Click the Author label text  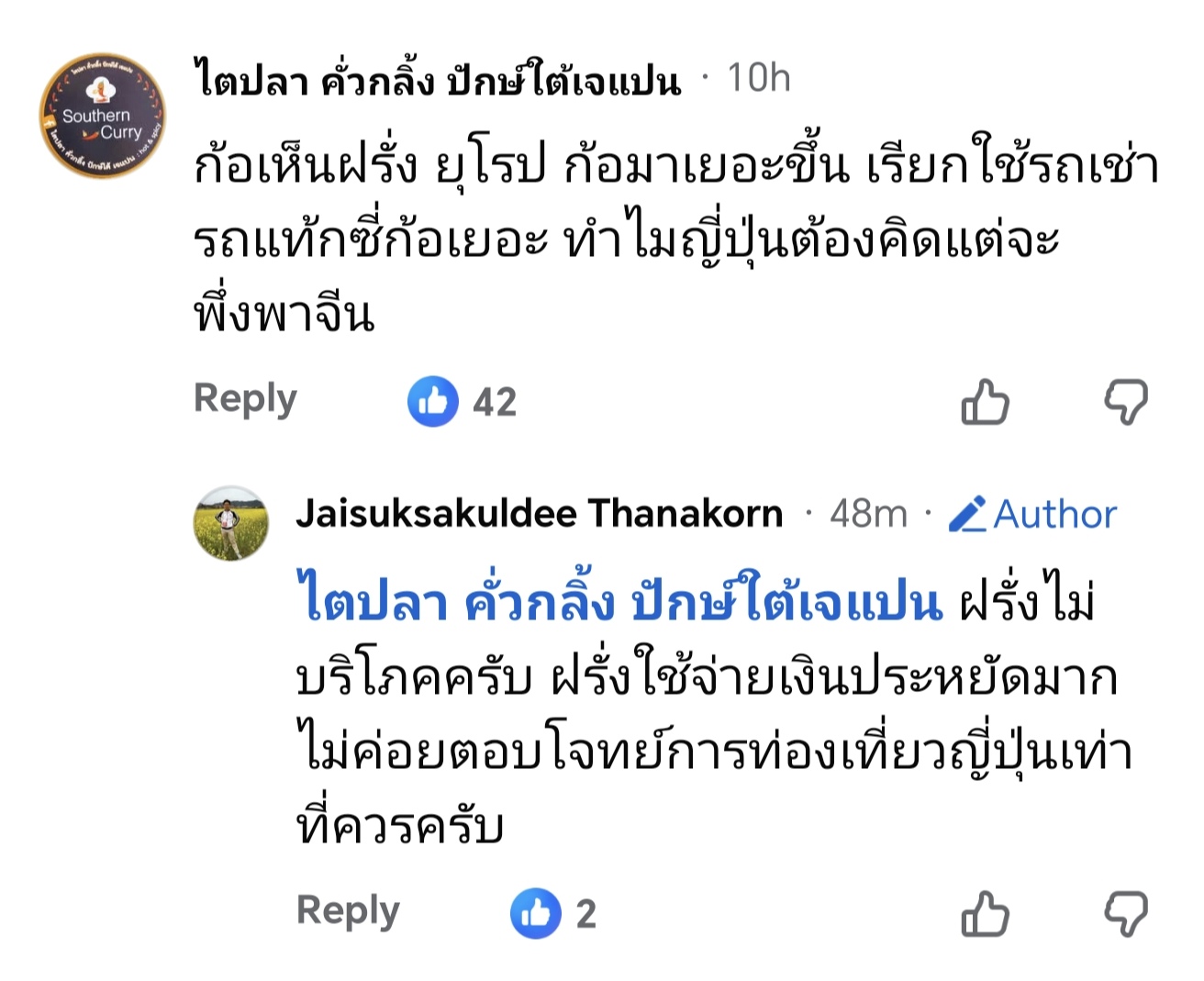(1054, 514)
